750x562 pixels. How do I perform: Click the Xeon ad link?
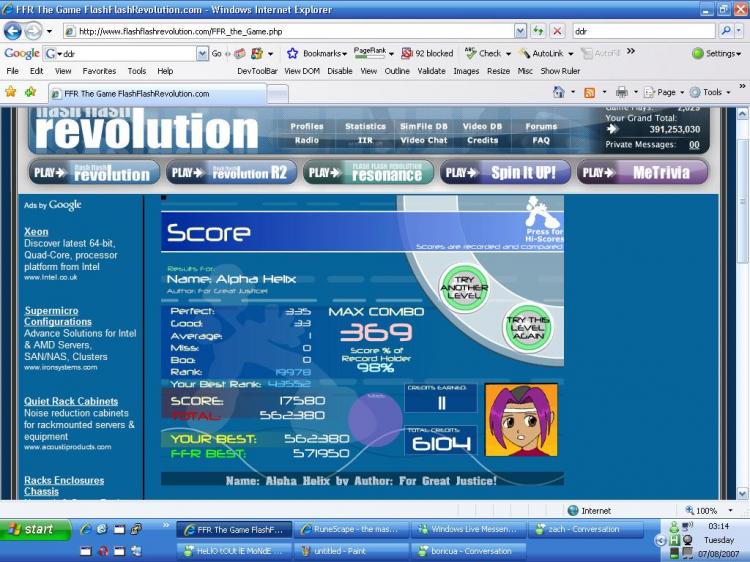pyautogui.click(x=36, y=231)
